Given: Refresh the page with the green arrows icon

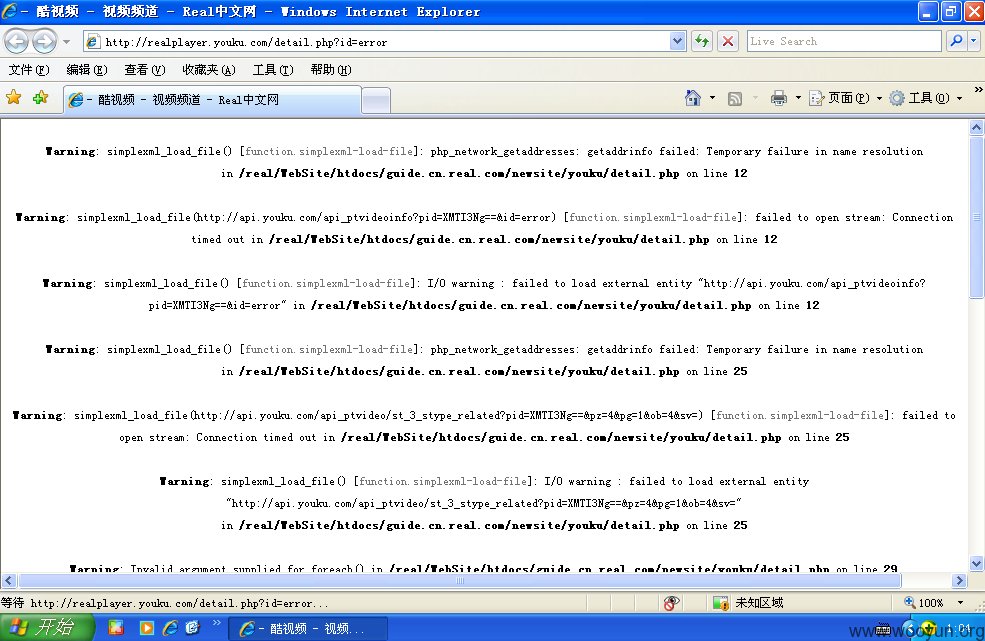Looking at the screenshot, I should (x=702, y=41).
